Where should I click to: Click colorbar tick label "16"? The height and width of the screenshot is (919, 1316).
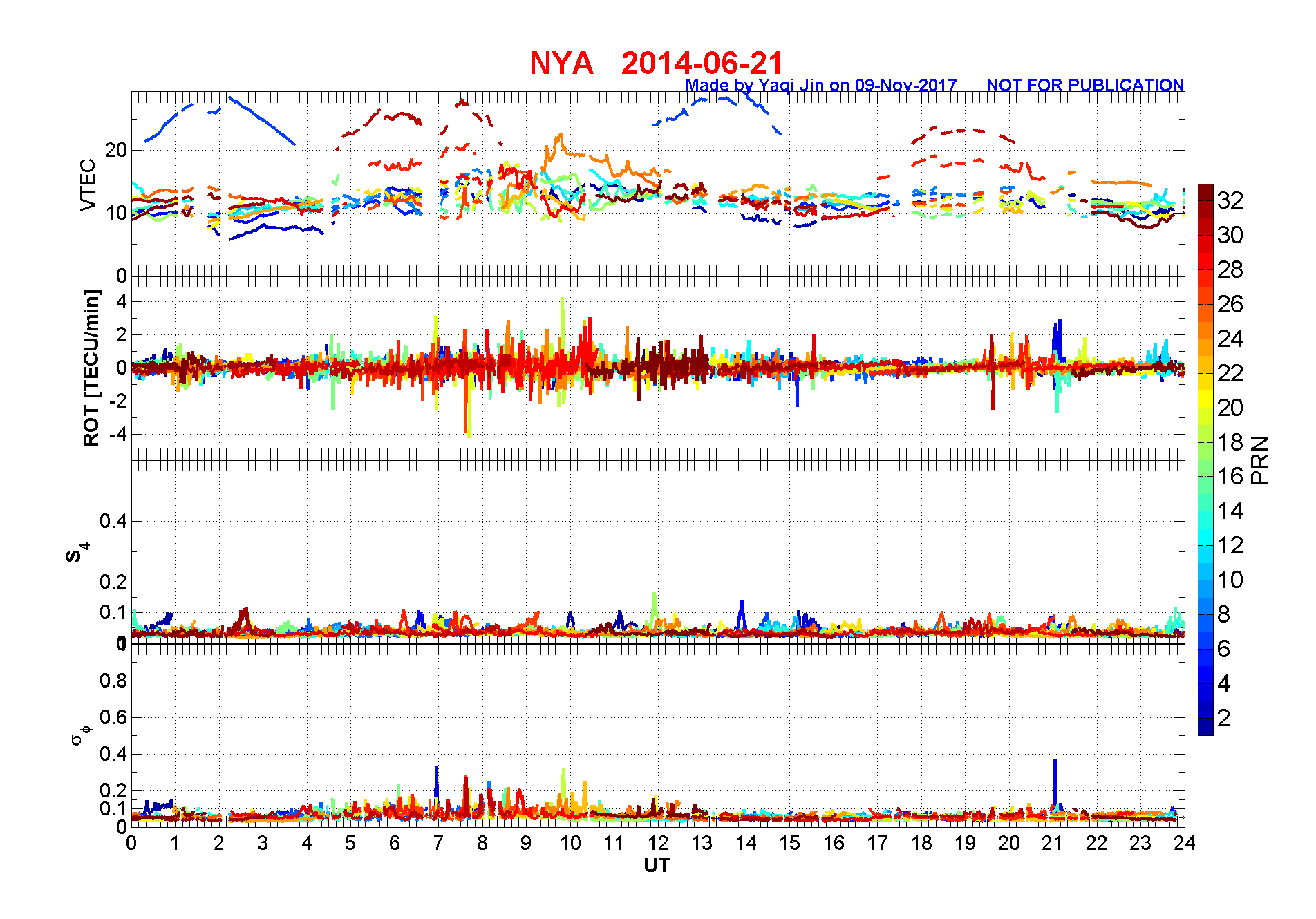[x=1230, y=476]
